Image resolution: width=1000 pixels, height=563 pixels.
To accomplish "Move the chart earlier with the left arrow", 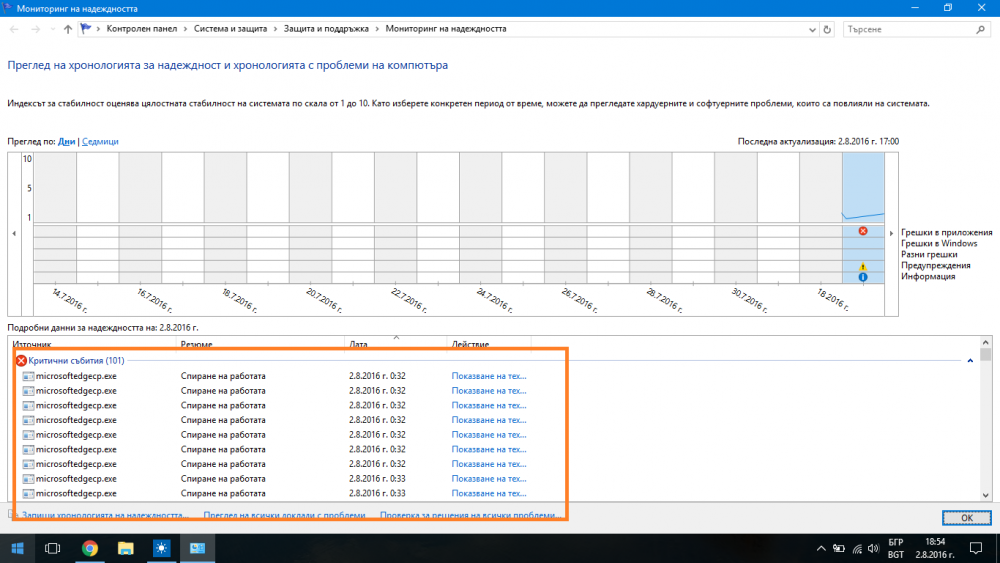I will [x=14, y=233].
